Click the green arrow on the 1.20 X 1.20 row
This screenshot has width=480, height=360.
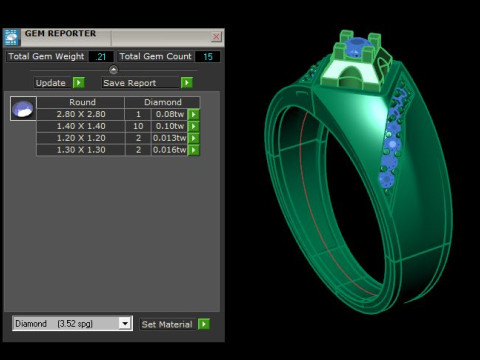[x=194, y=138]
